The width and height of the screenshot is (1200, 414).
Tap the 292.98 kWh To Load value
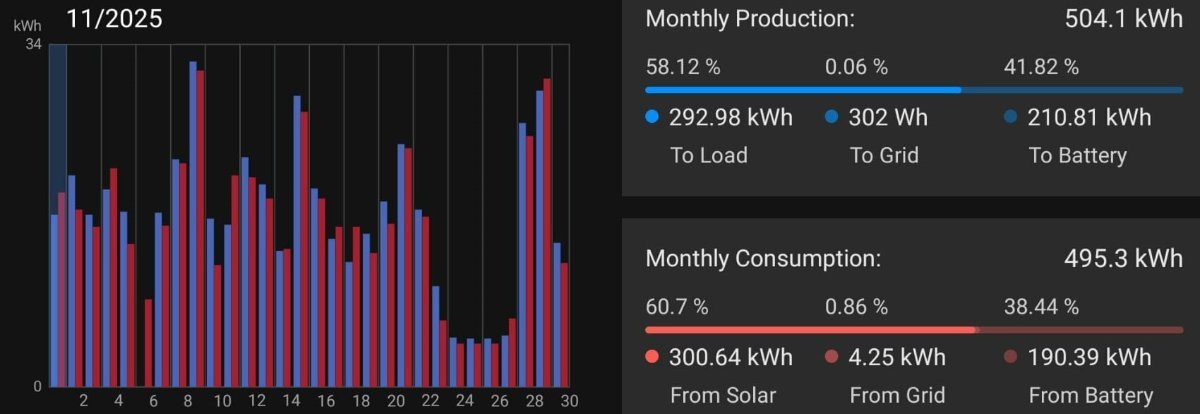pyautogui.click(x=732, y=117)
